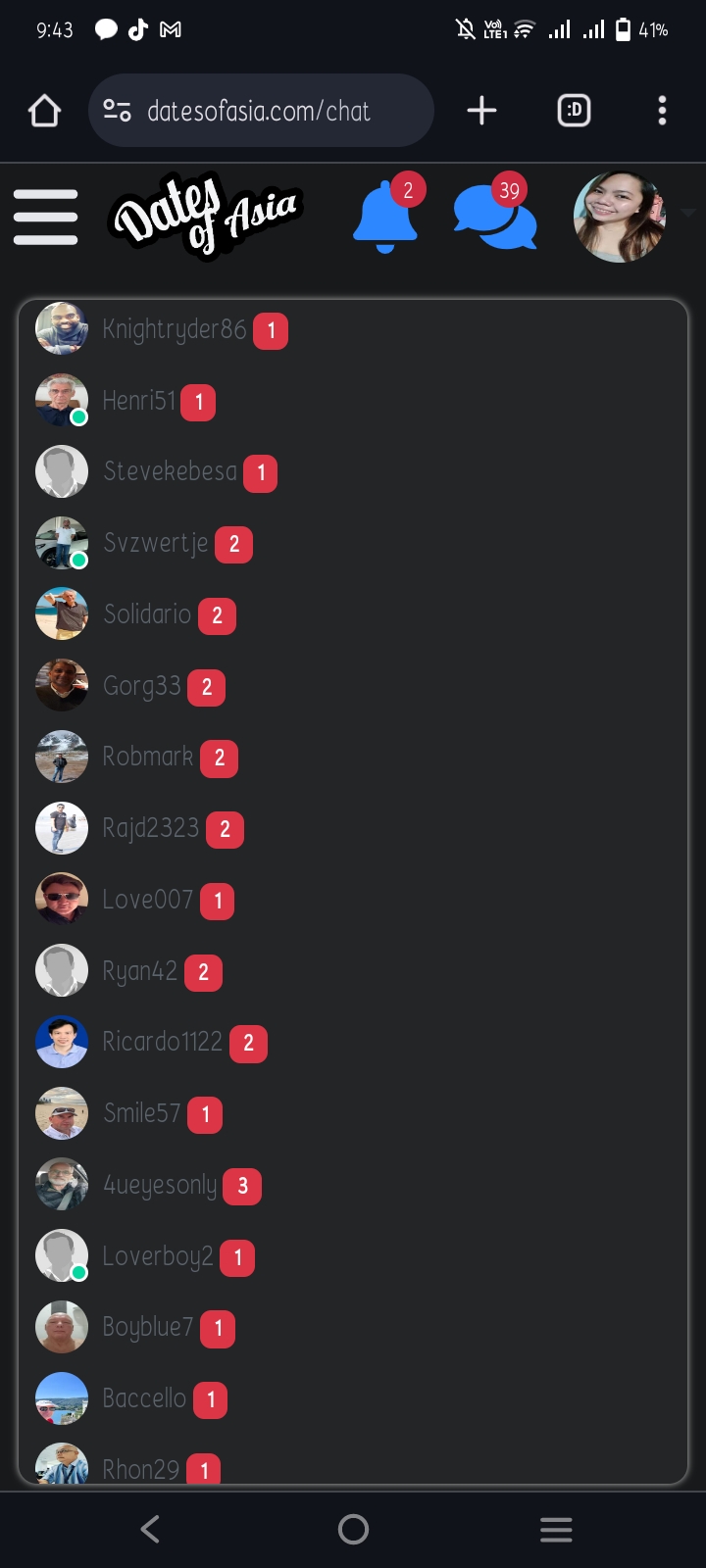Tap the Android recent apps button
706x1568 pixels.
556,1529
